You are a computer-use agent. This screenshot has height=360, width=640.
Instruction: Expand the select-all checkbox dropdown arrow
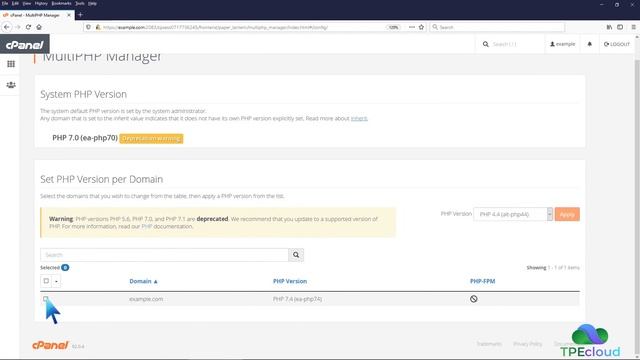(x=56, y=281)
